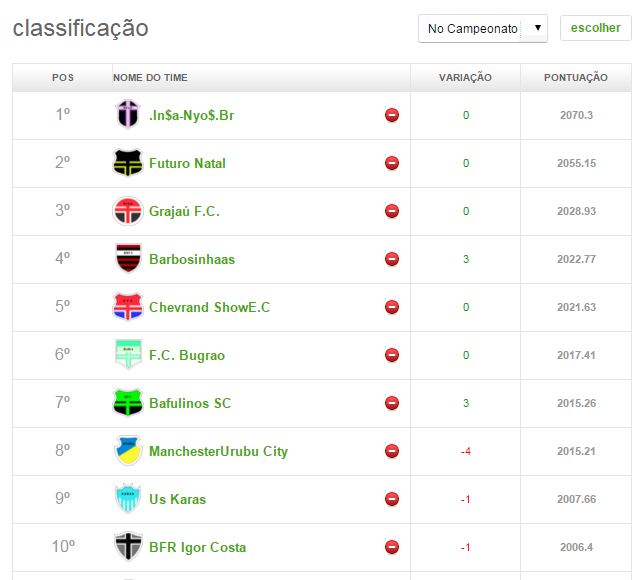Click the Bafulinos SC green shield

pyautogui.click(x=128, y=403)
